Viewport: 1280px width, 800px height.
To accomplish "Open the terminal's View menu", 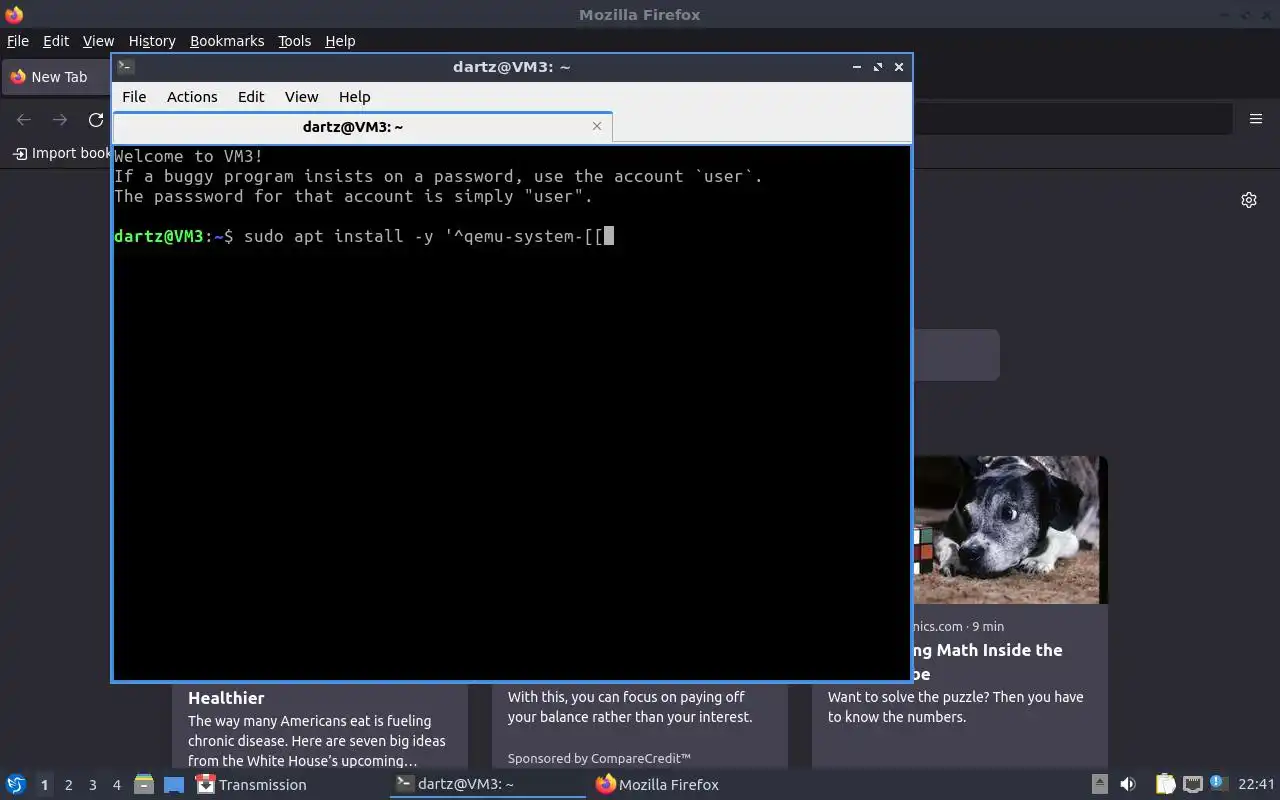I will [301, 97].
